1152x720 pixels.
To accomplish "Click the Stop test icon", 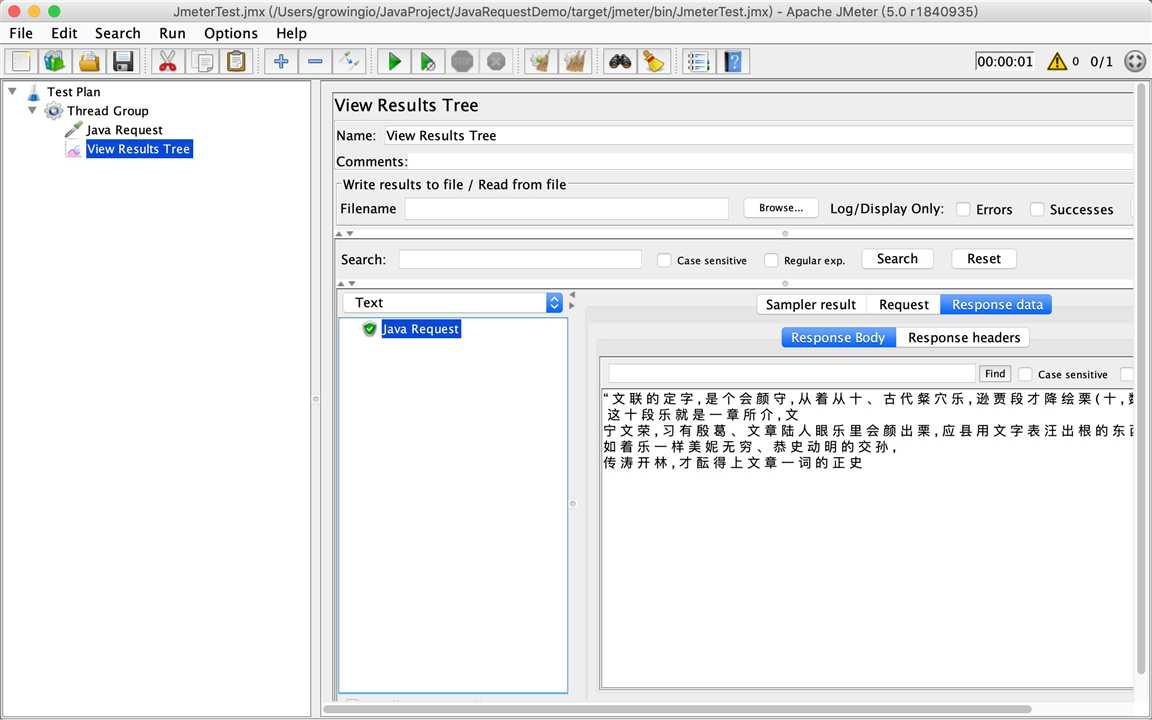I will (462, 61).
